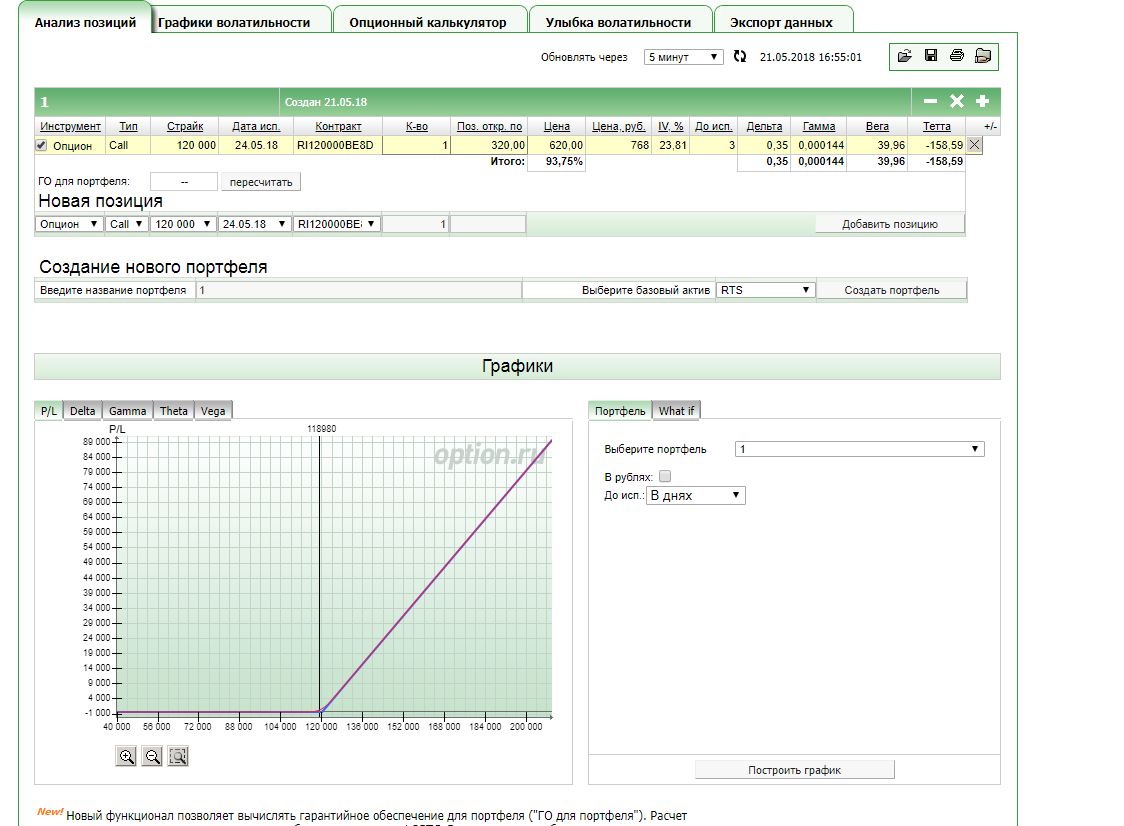Open the RTS base asset dropdown
Image resolution: width=1124 pixels, height=826 pixels.
coord(765,290)
